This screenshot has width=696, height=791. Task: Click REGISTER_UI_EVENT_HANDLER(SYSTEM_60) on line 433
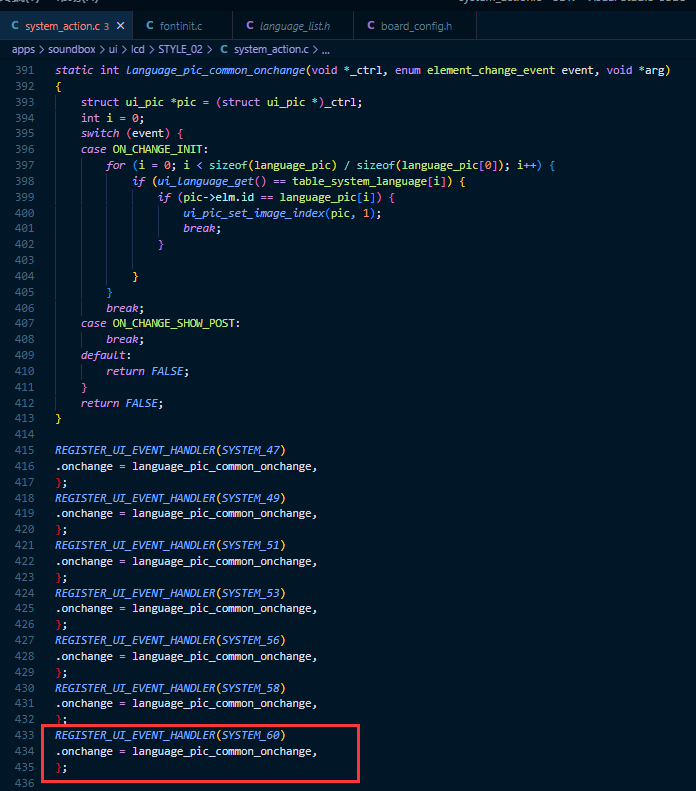coord(170,735)
